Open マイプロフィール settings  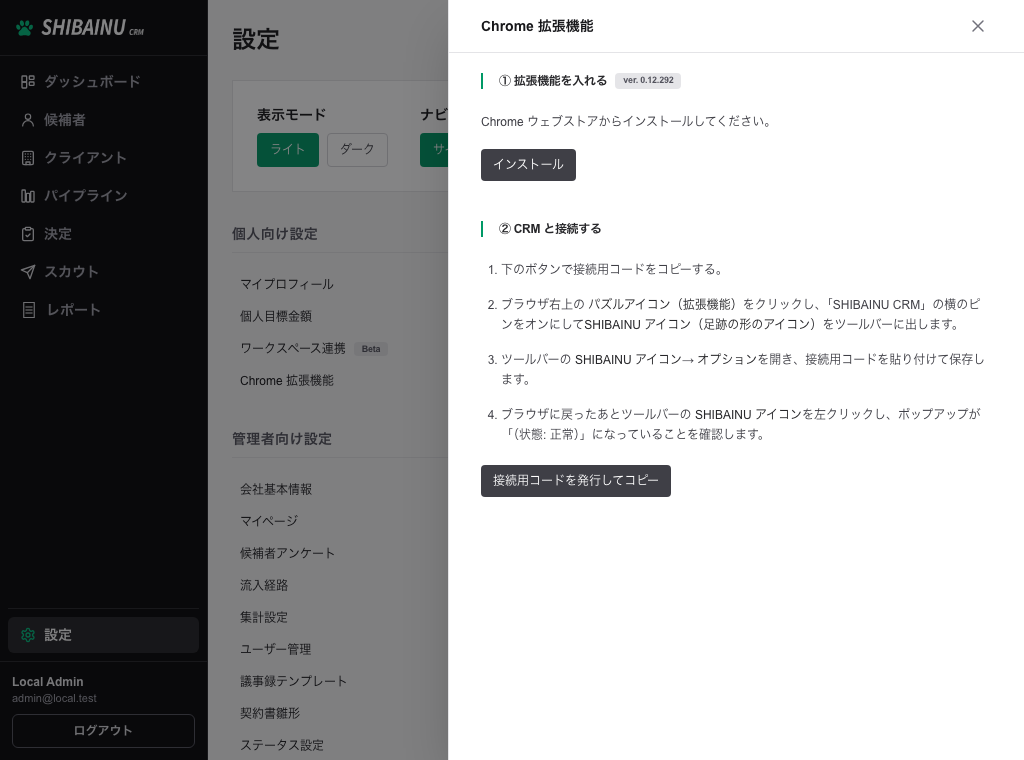click(287, 284)
